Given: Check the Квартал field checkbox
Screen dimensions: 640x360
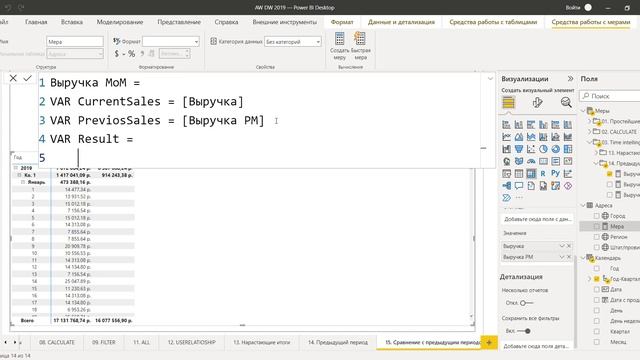Looking at the screenshot, I should (596, 331).
